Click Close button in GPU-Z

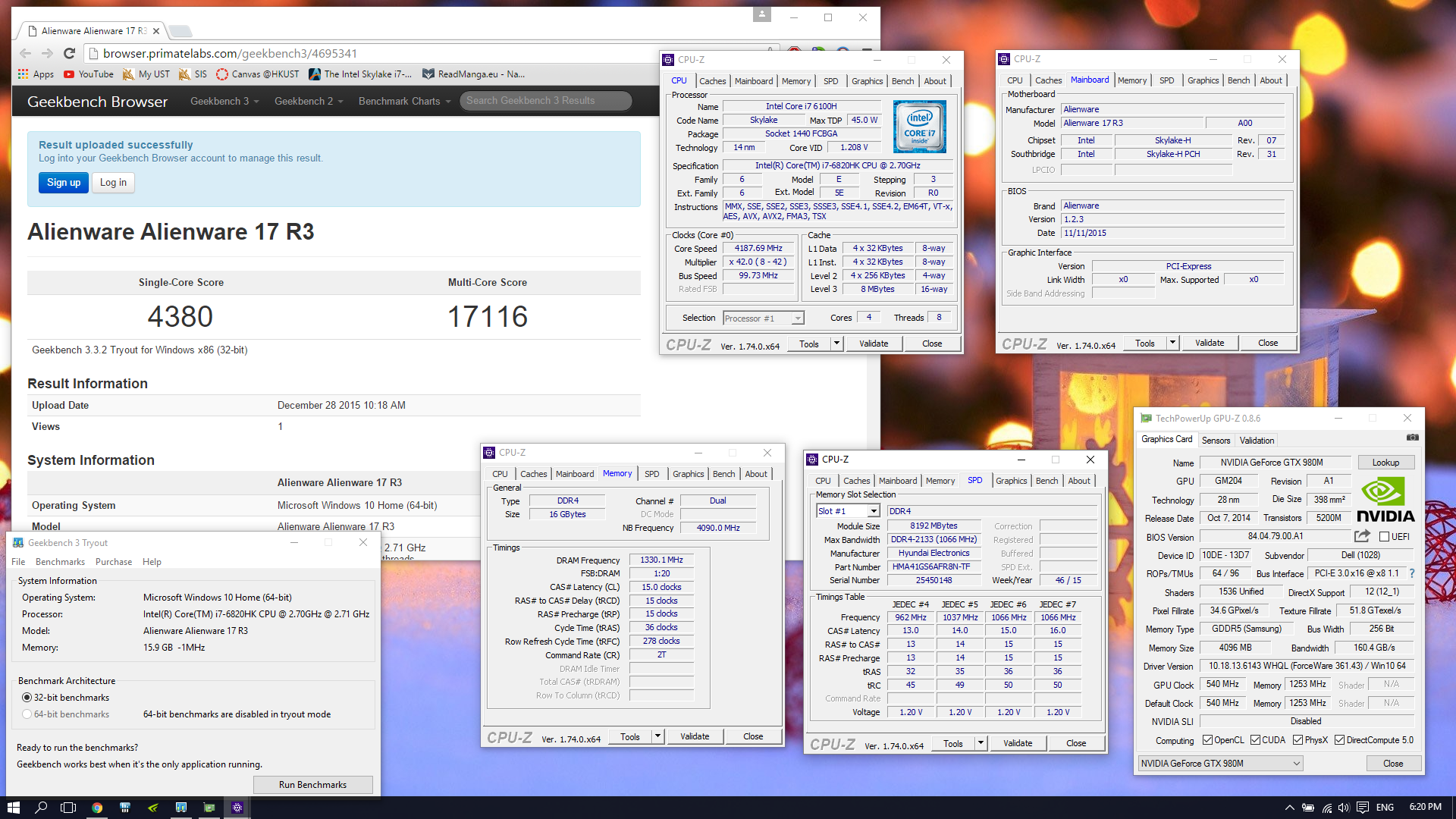(1393, 764)
